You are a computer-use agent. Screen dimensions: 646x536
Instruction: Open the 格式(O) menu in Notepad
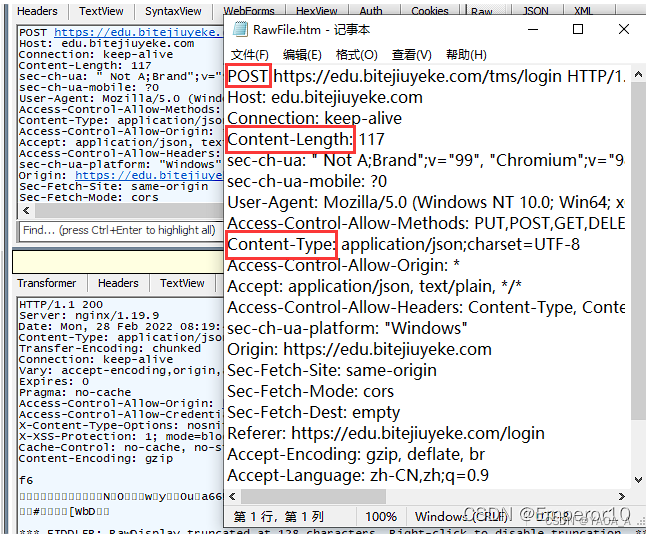pos(356,55)
